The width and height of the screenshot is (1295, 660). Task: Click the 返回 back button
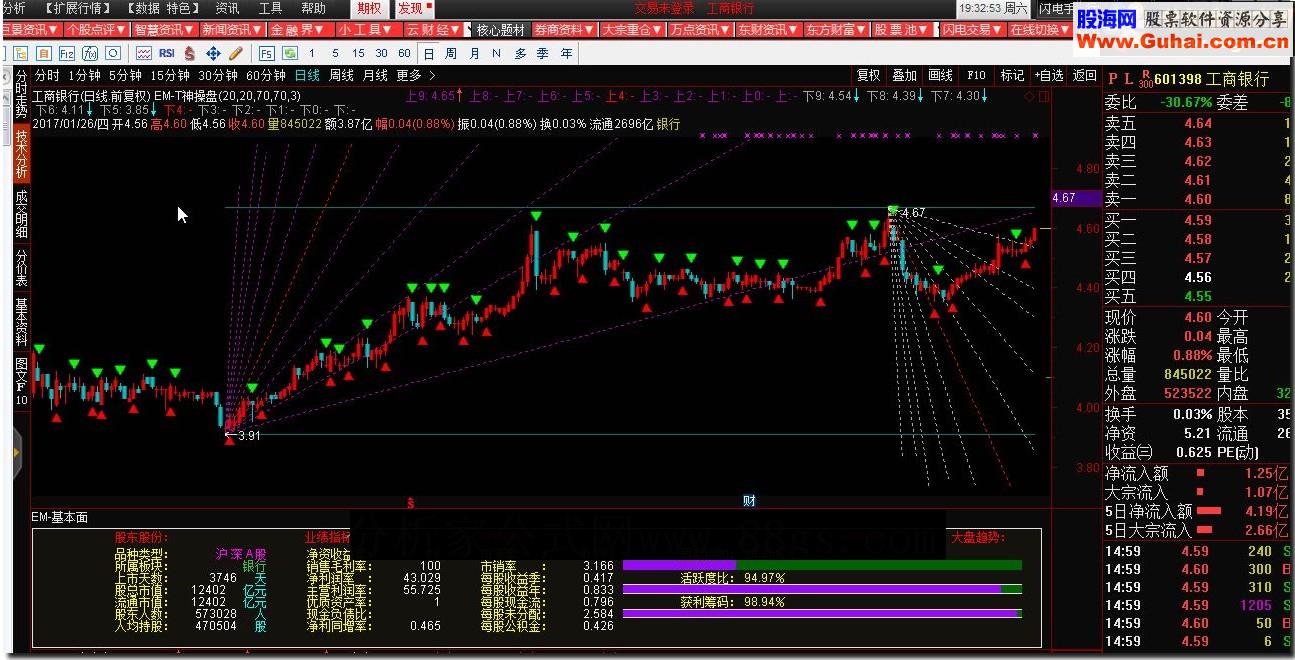pyautogui.click(x=1084, y=76)
